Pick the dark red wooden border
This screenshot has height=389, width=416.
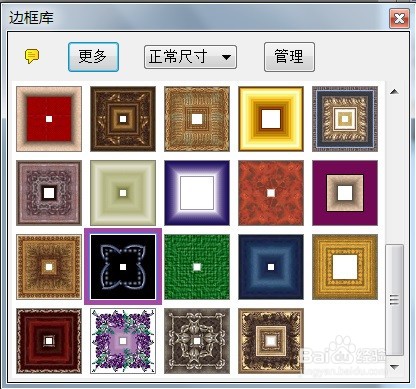[49, 341]
